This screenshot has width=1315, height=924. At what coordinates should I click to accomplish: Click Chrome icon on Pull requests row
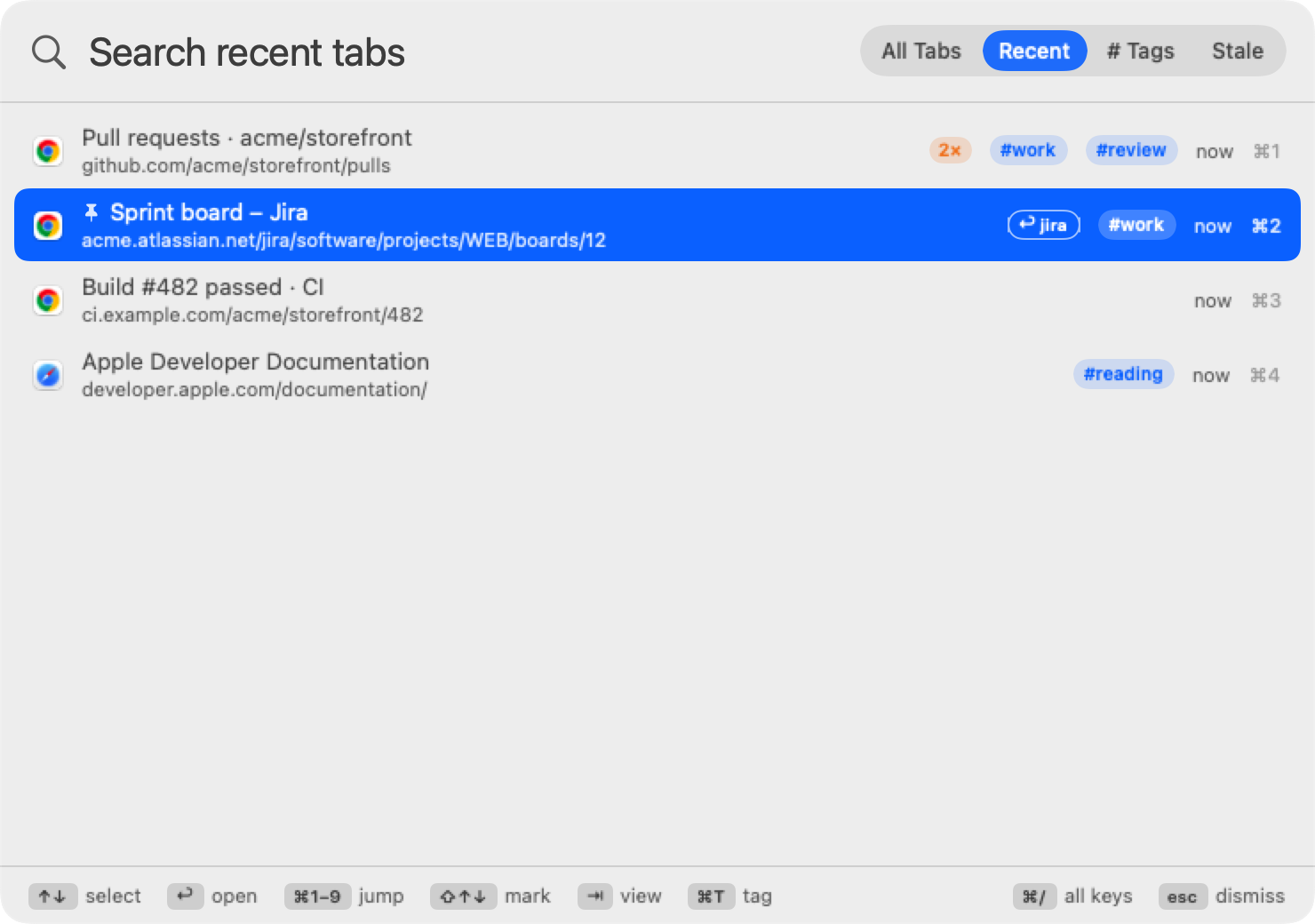[x=48, y=151]
